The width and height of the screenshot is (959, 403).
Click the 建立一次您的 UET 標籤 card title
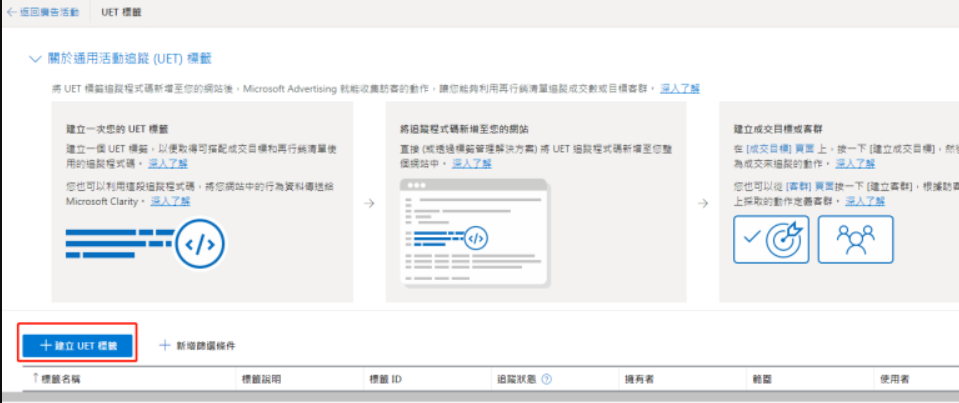coord(117,129)
